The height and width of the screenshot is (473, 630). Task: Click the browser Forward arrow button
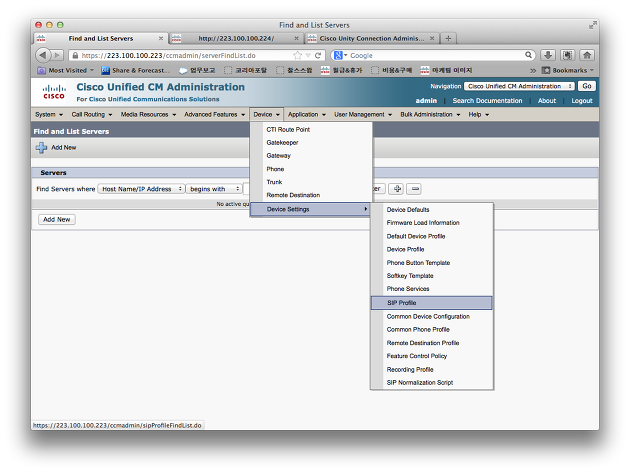click(x=57, y=55)
